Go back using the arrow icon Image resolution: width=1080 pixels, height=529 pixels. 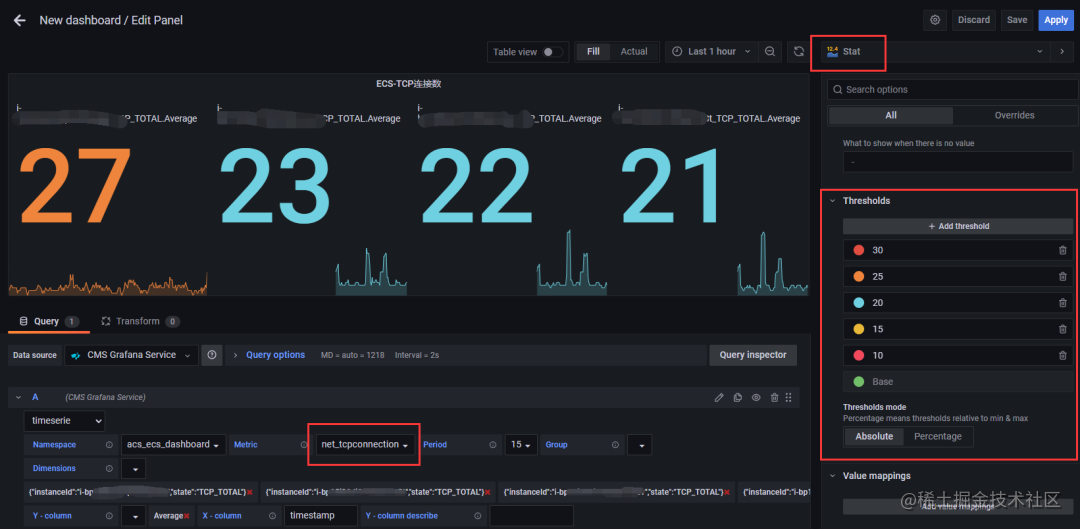19,21
